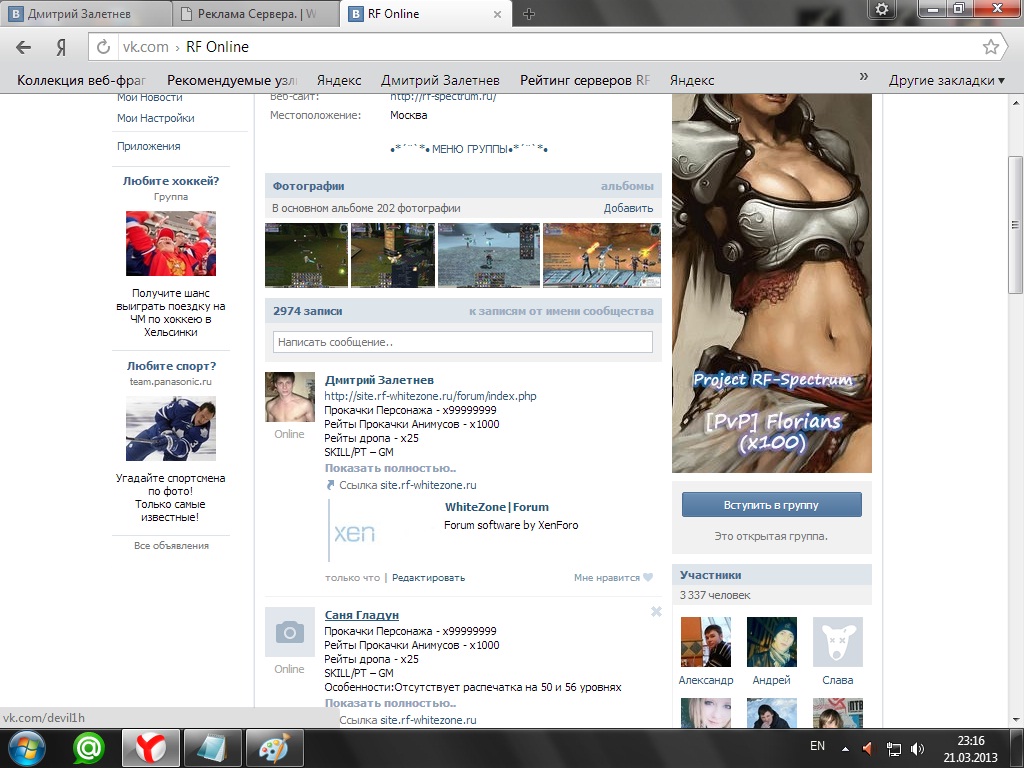The image size is (1024, 768).
Task: Expand Саня Гладун post Показать полностью
Action: coord(390,703)
